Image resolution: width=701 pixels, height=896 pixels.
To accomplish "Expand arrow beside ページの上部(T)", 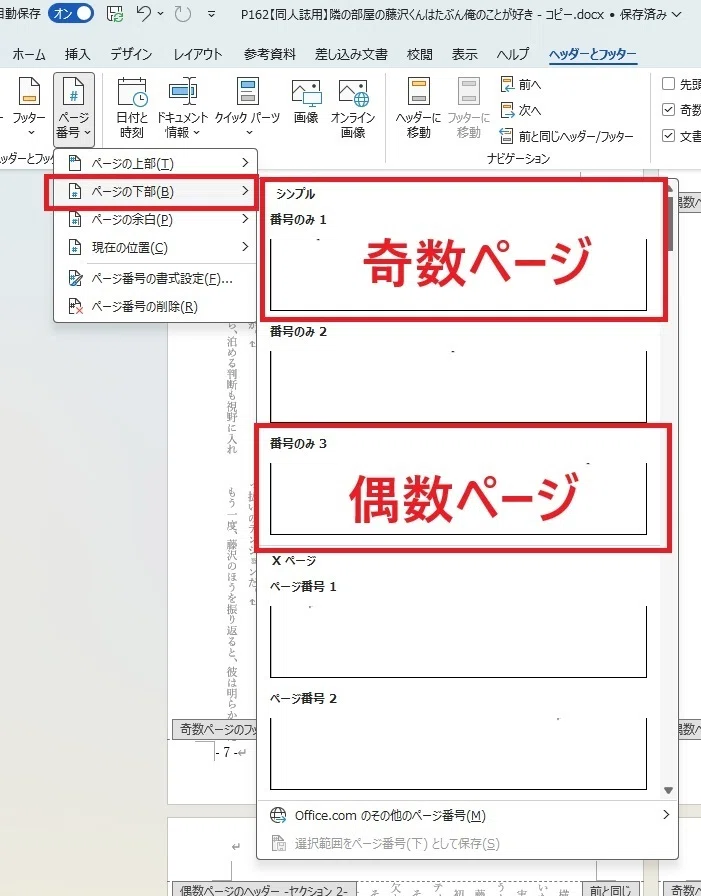I will click(245, 163).
